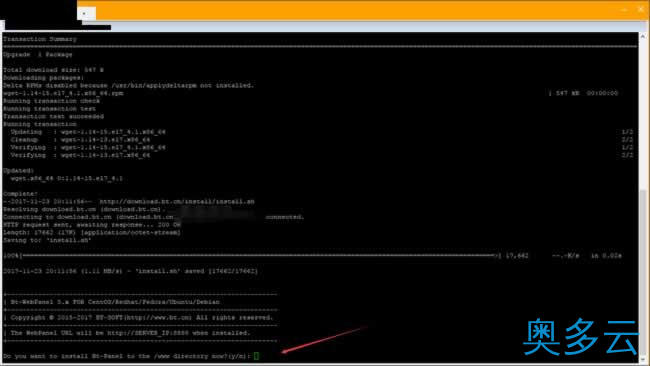Click the "Do you want to install Bt-Panel" prompt
The height and width of the screenshot is (366, 650).
point(126,356)
